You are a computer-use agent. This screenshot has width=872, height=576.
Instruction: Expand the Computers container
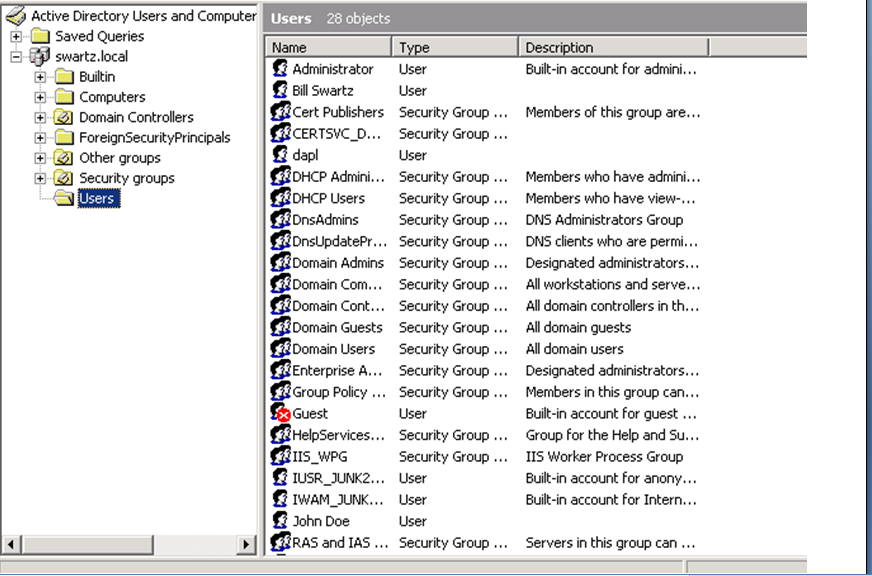[x=40, y=97]
